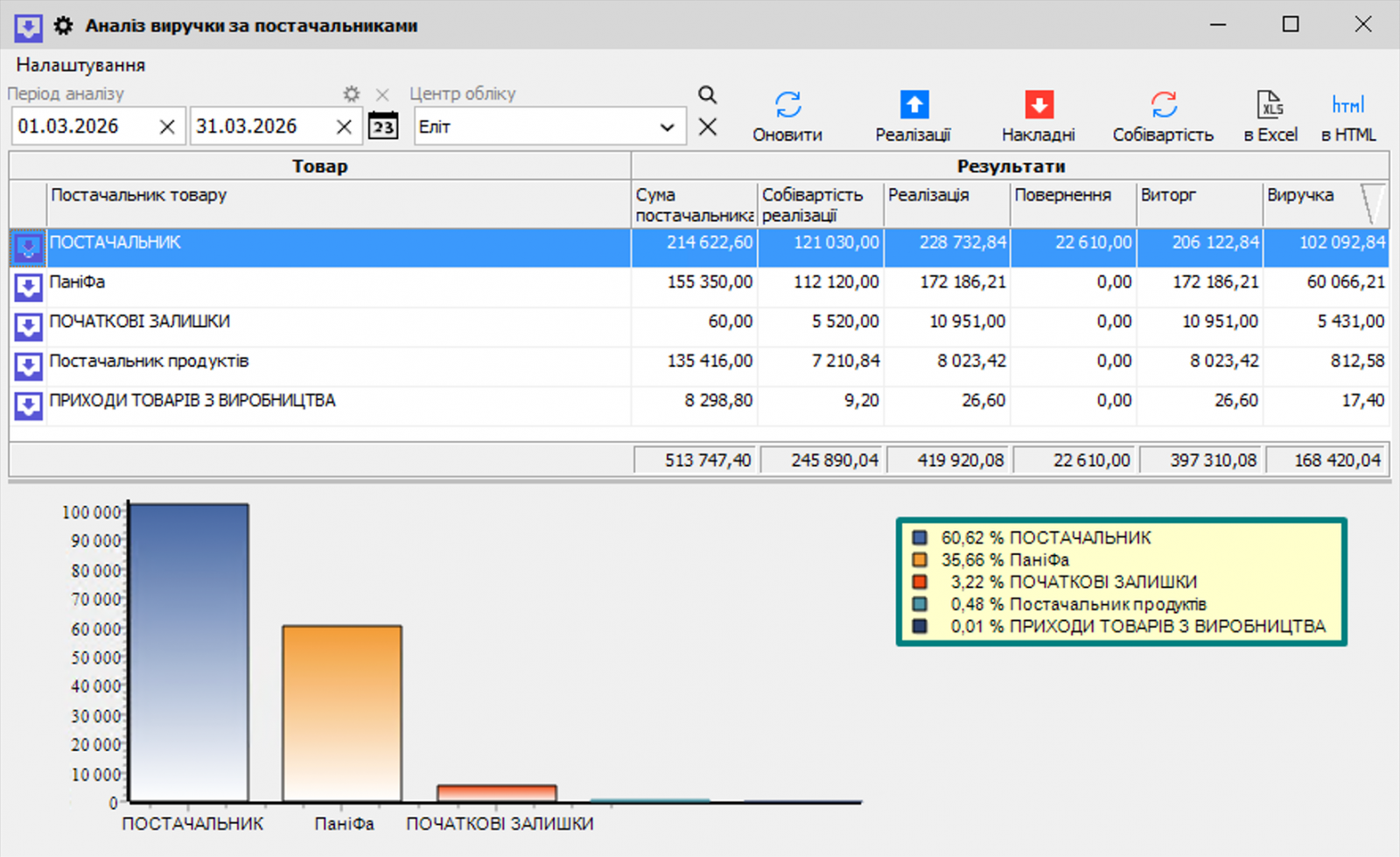This screenshot has height=857, width=1400.
Task: Open period settings gear icon
Action: [x=351, y=94]
